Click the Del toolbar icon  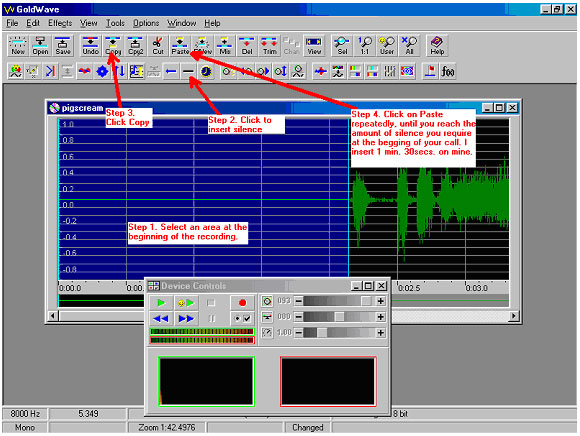click(x=247, y=45)
